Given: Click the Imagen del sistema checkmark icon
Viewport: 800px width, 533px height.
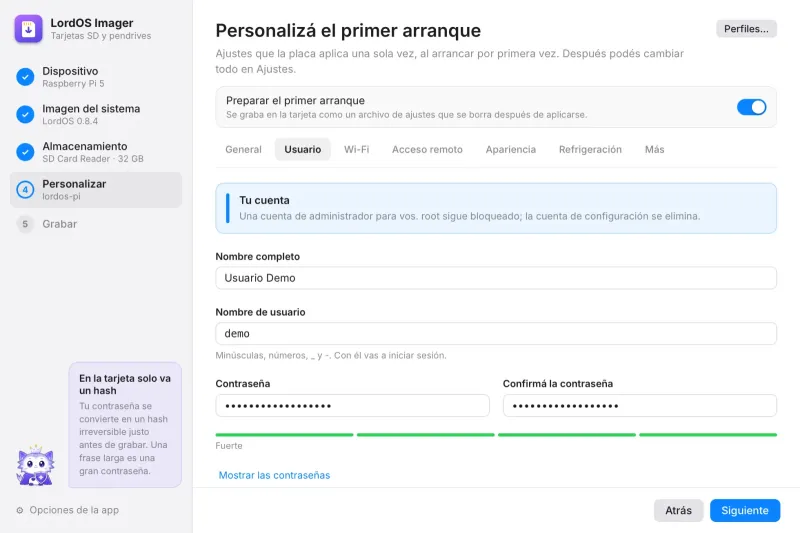Looking at the screenshot, I should pyautogui.click(x=25, y=114).
